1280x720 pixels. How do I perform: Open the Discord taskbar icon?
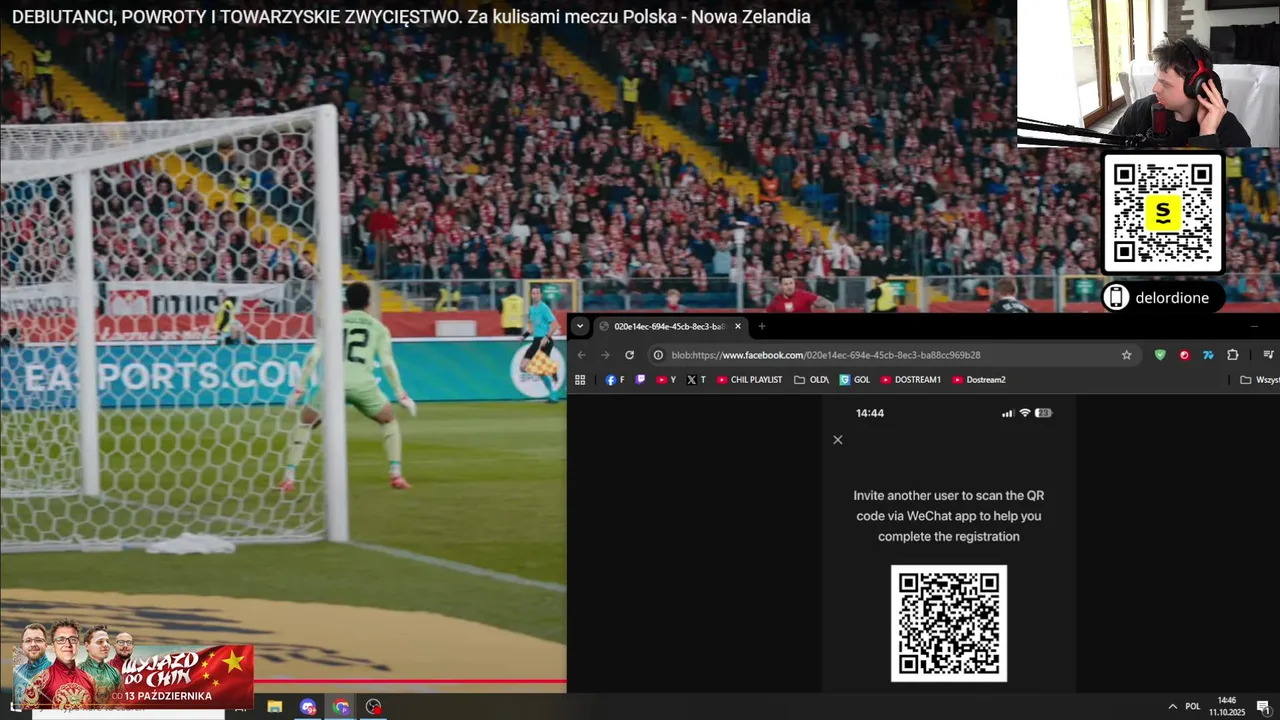pyautogui.click(x=308, y=707)
